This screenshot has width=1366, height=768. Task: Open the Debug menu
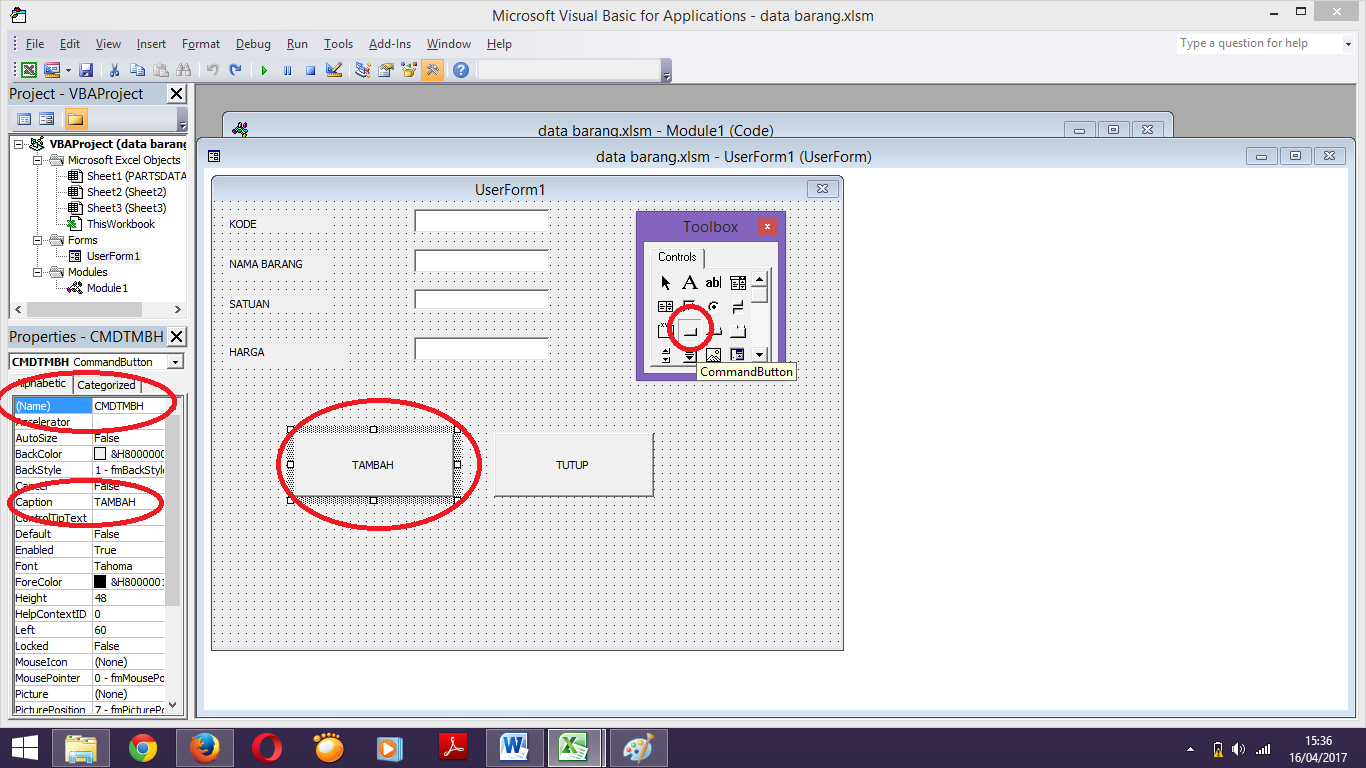point(253,43)
